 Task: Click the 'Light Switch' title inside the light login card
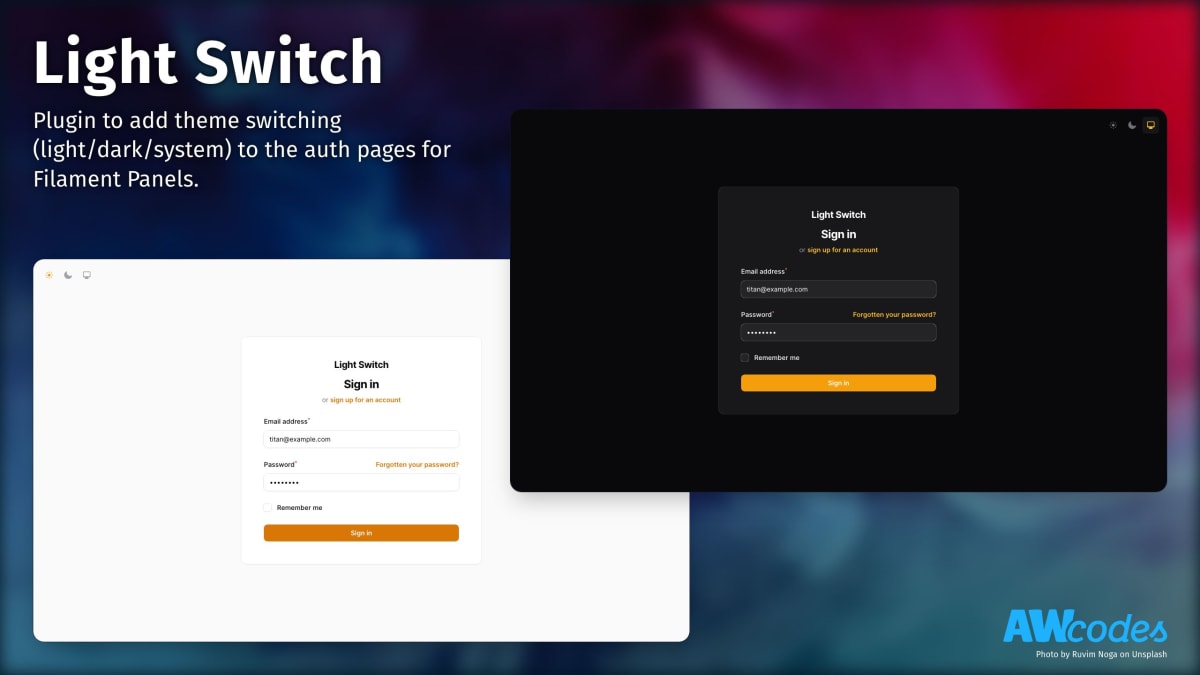click(361, 365)
